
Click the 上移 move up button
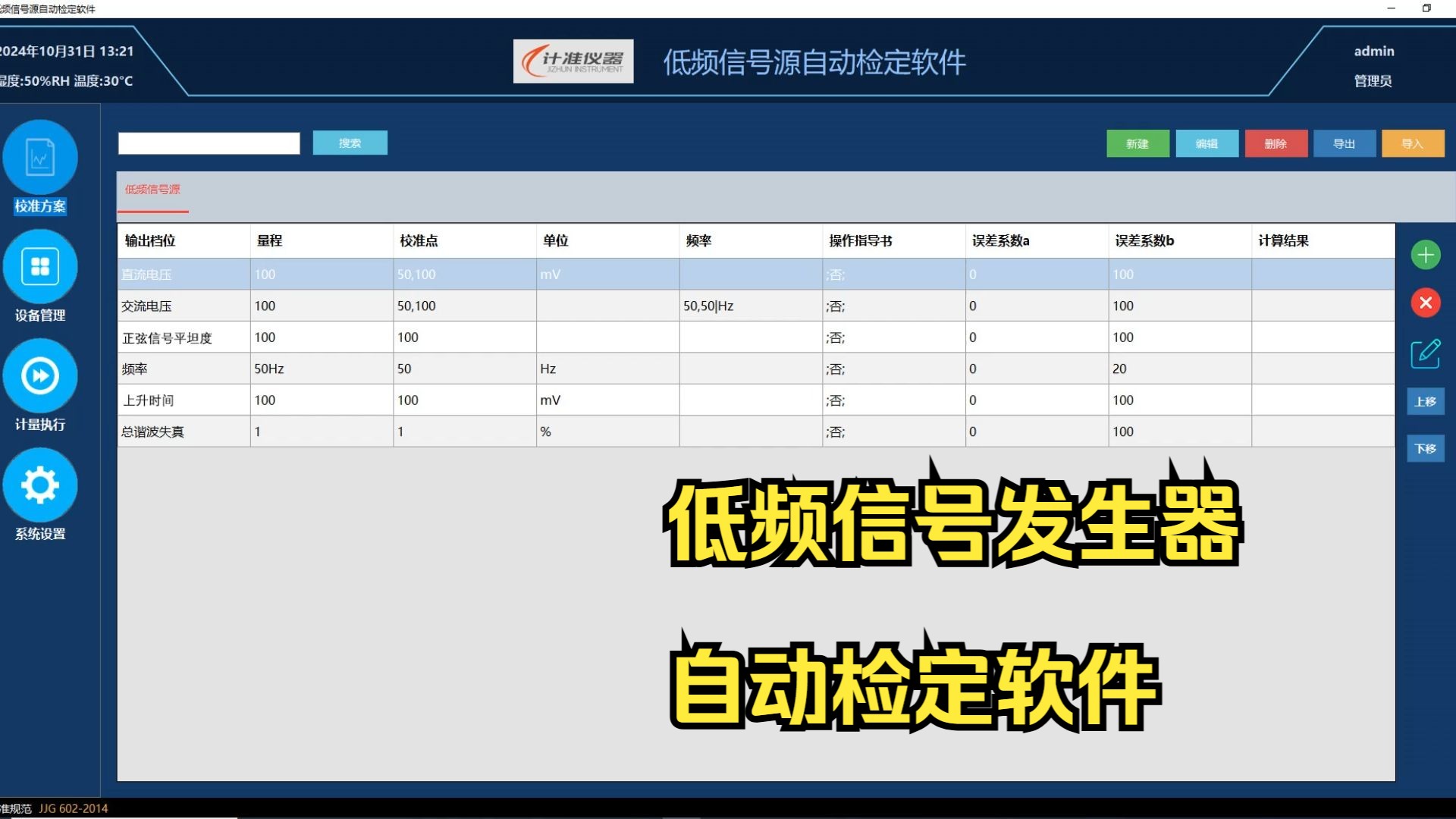coord(1426,401)
